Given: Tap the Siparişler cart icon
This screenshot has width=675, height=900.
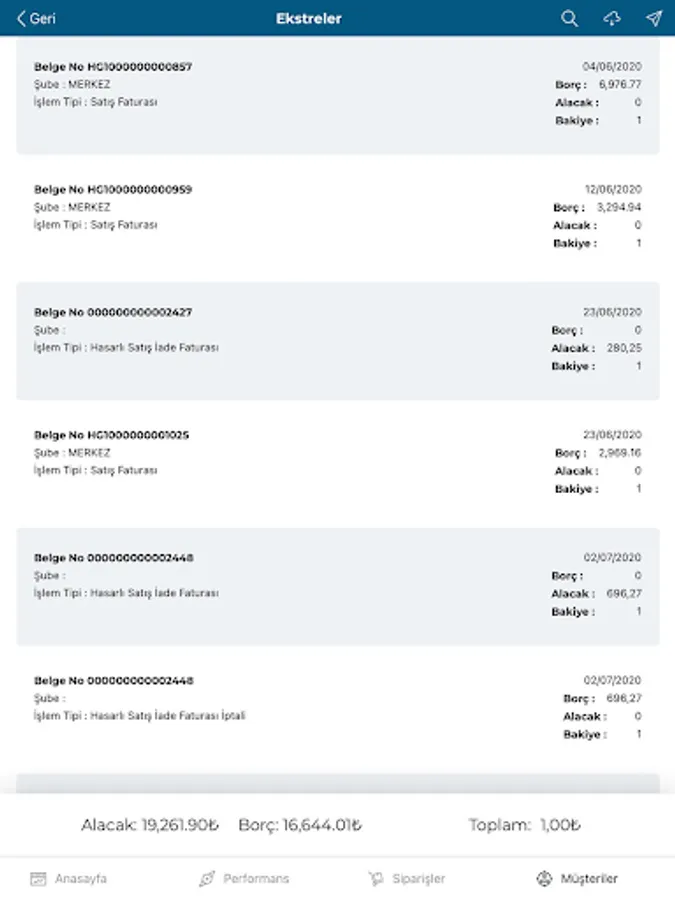Looking at the screenshot, I should click(x=376, y=879).
